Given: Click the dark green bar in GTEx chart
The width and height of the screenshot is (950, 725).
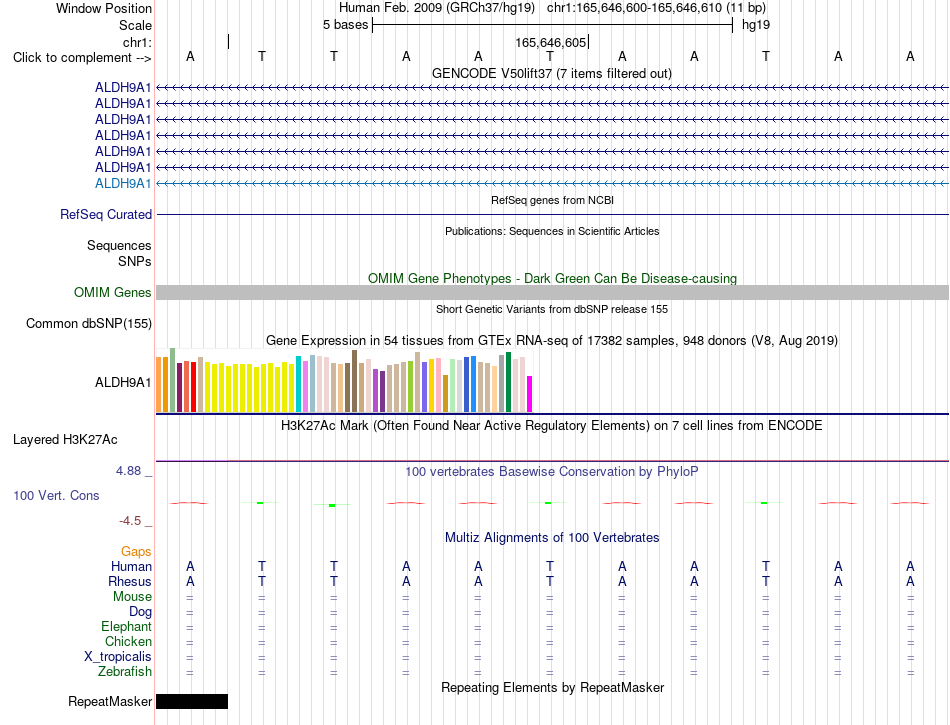Looking at the screenshot, I should click(508, 382).
